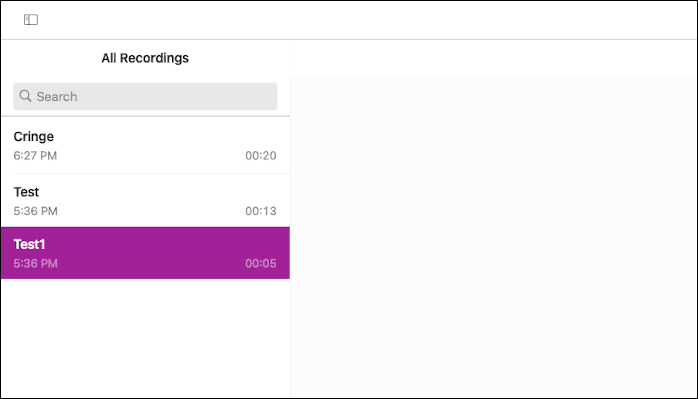
Task: Click the Test1 title text
Action: pos(29,244)
